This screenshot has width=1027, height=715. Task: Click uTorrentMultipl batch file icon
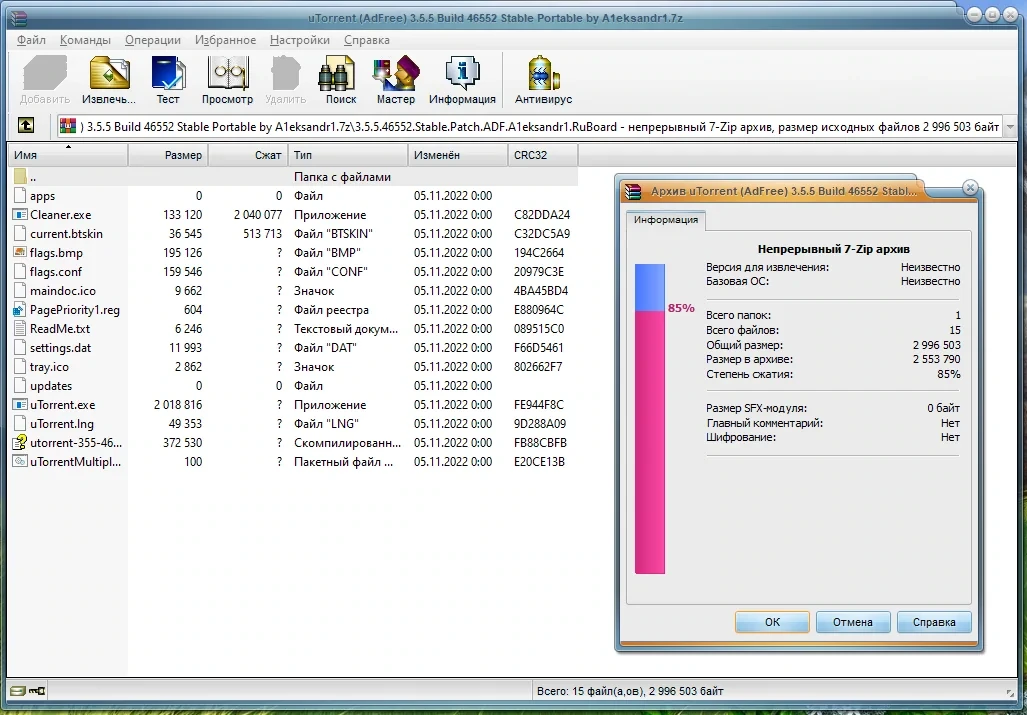tap(20, 462)
